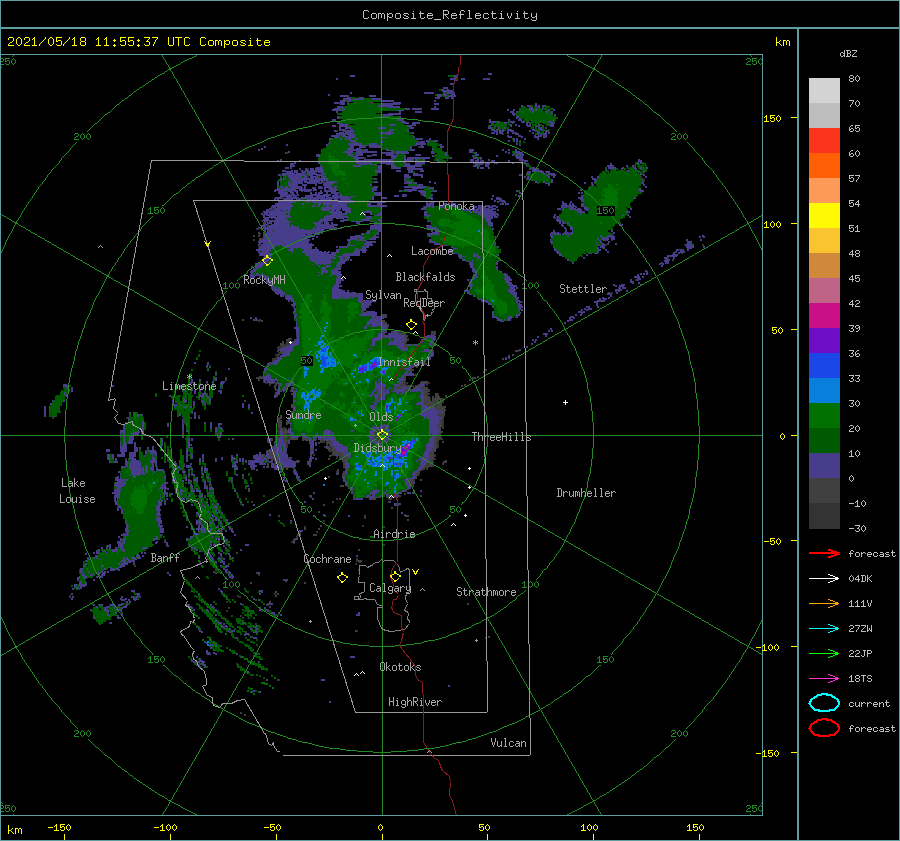
Task: Click the white 04DK arrow icon
Action: click(824, 578)
